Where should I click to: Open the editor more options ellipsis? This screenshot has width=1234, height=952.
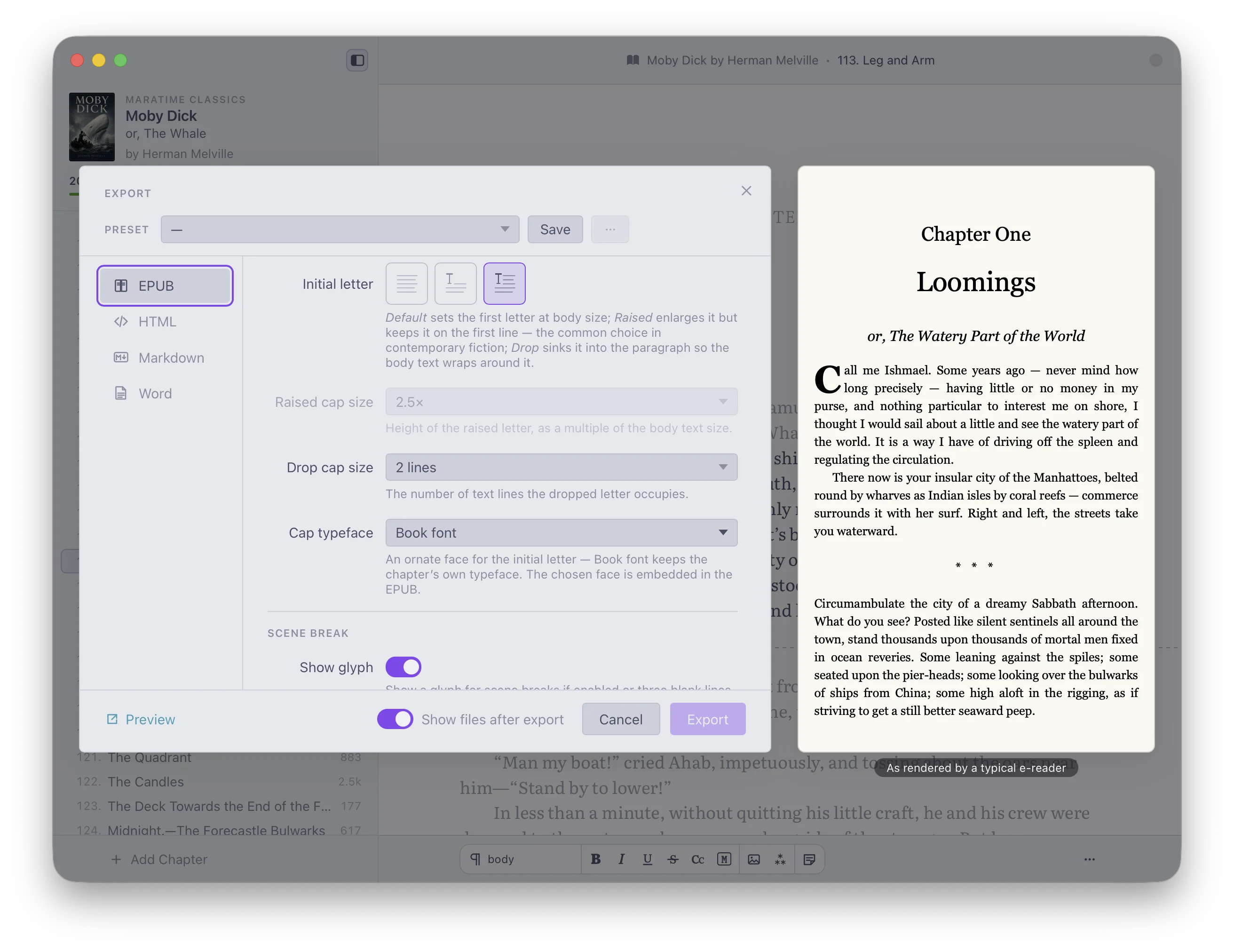pos(1090,859)
